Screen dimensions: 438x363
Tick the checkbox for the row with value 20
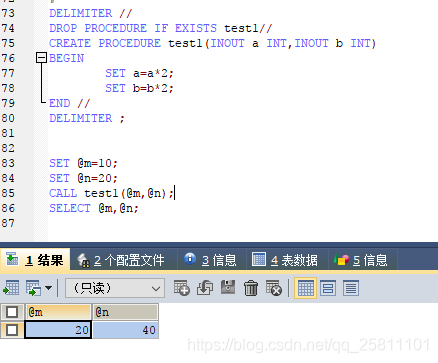point(12,330)
